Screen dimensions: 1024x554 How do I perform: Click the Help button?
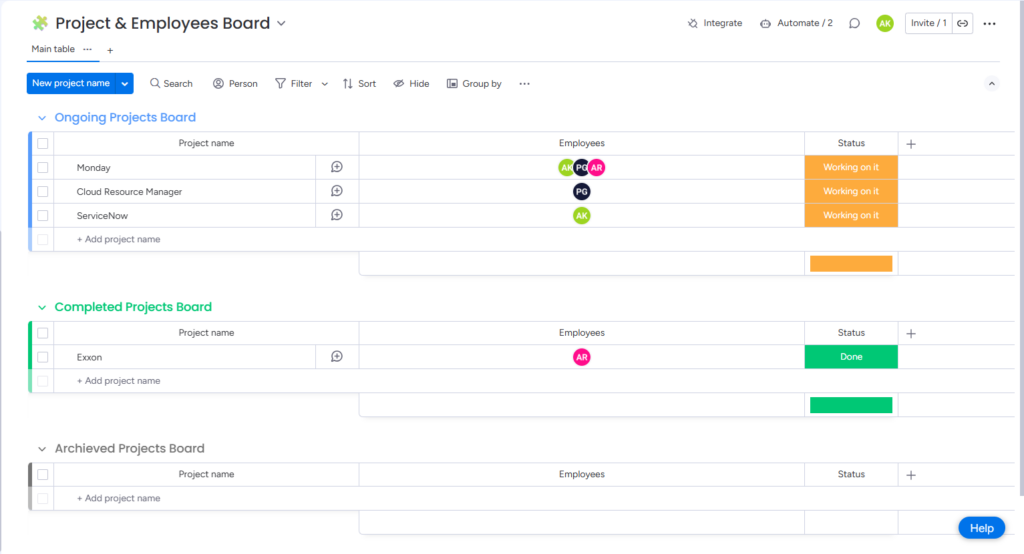pos(981,528)
